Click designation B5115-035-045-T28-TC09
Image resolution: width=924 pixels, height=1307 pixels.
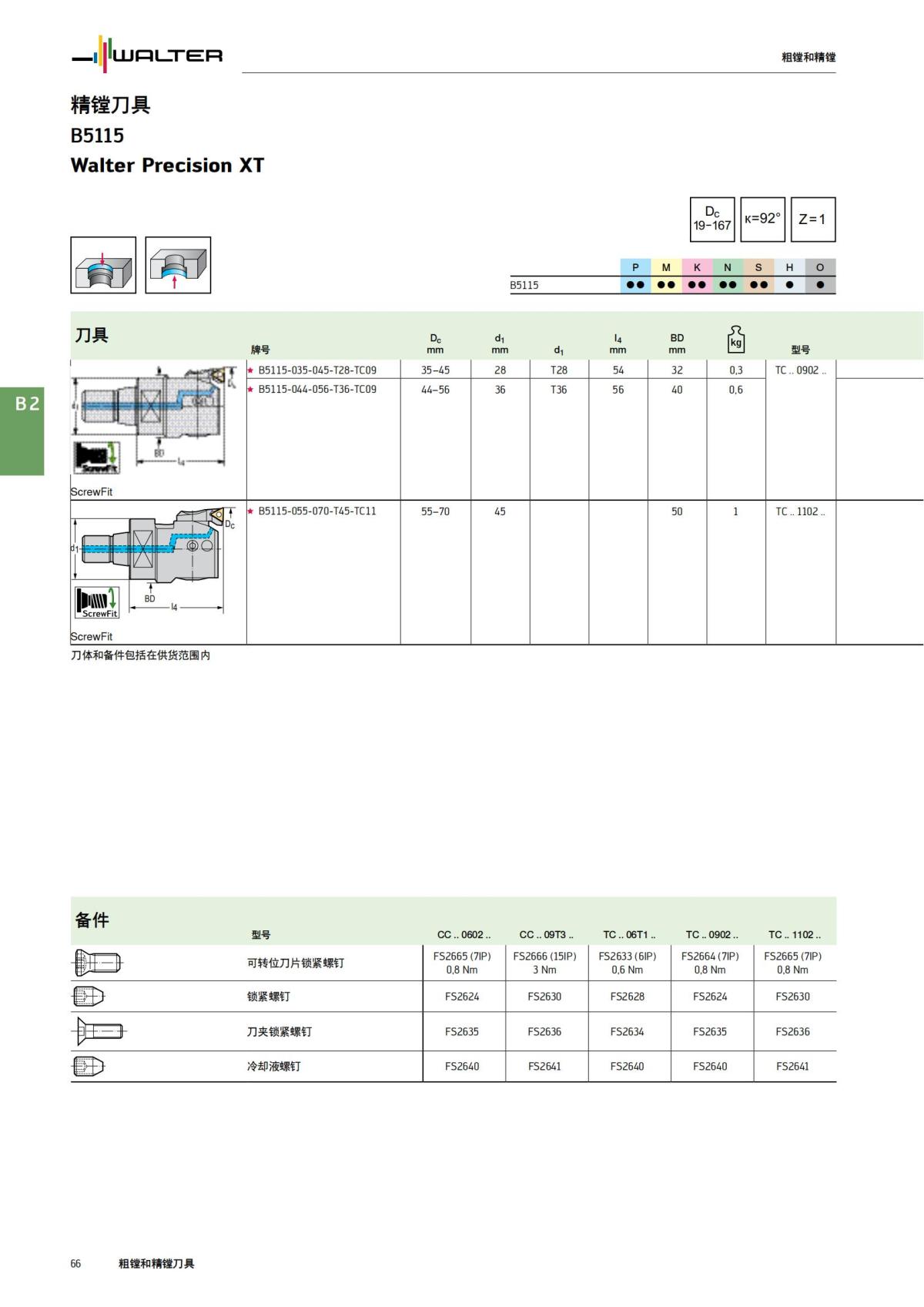(x=317, y=370)
